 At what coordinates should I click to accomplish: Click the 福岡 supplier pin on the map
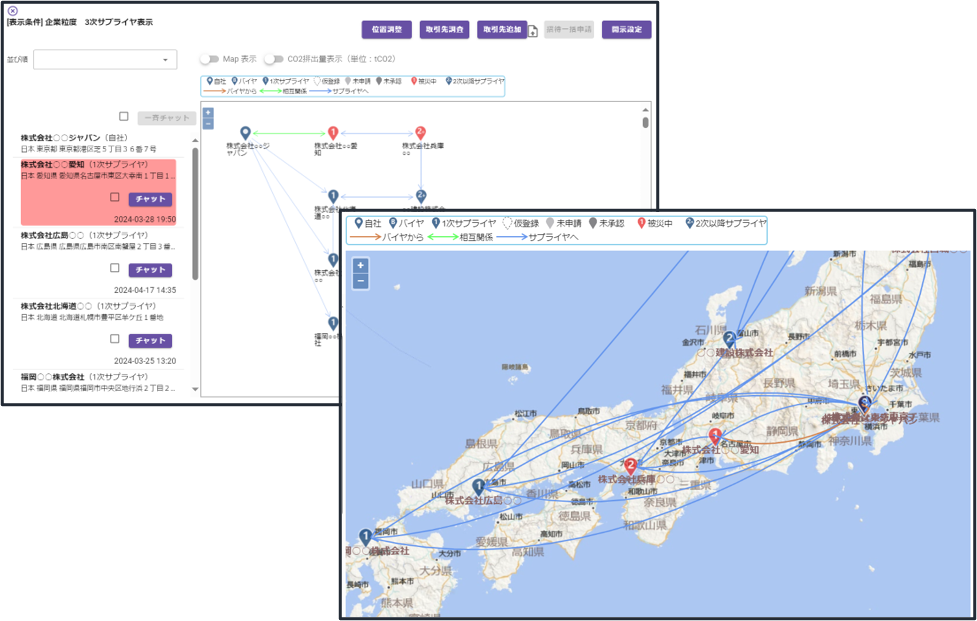[365, 538]
